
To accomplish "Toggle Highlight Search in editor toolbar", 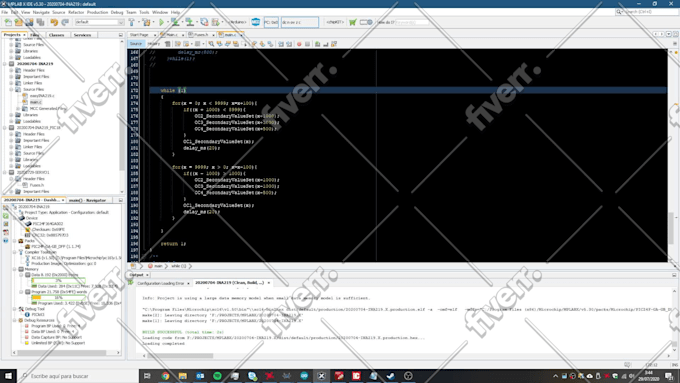I will tap(235, 44).
